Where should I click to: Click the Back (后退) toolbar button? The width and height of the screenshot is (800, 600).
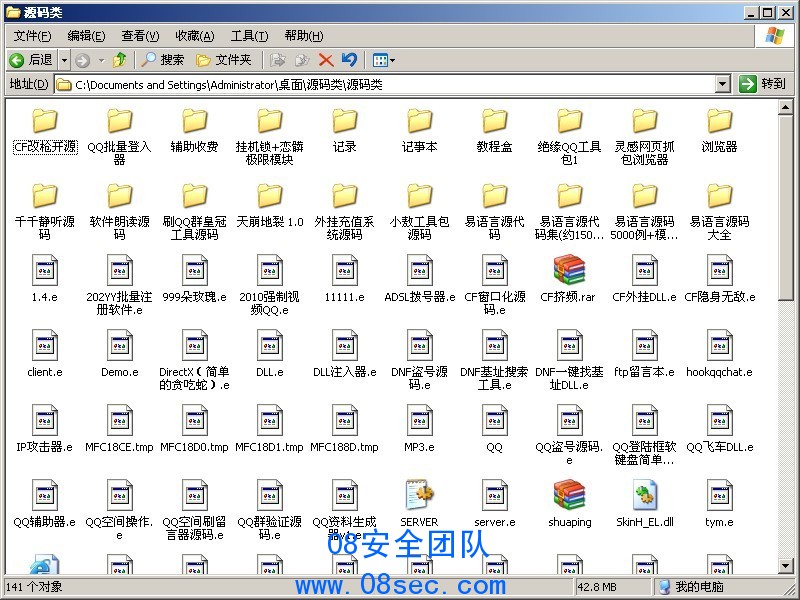coord(32,60)
